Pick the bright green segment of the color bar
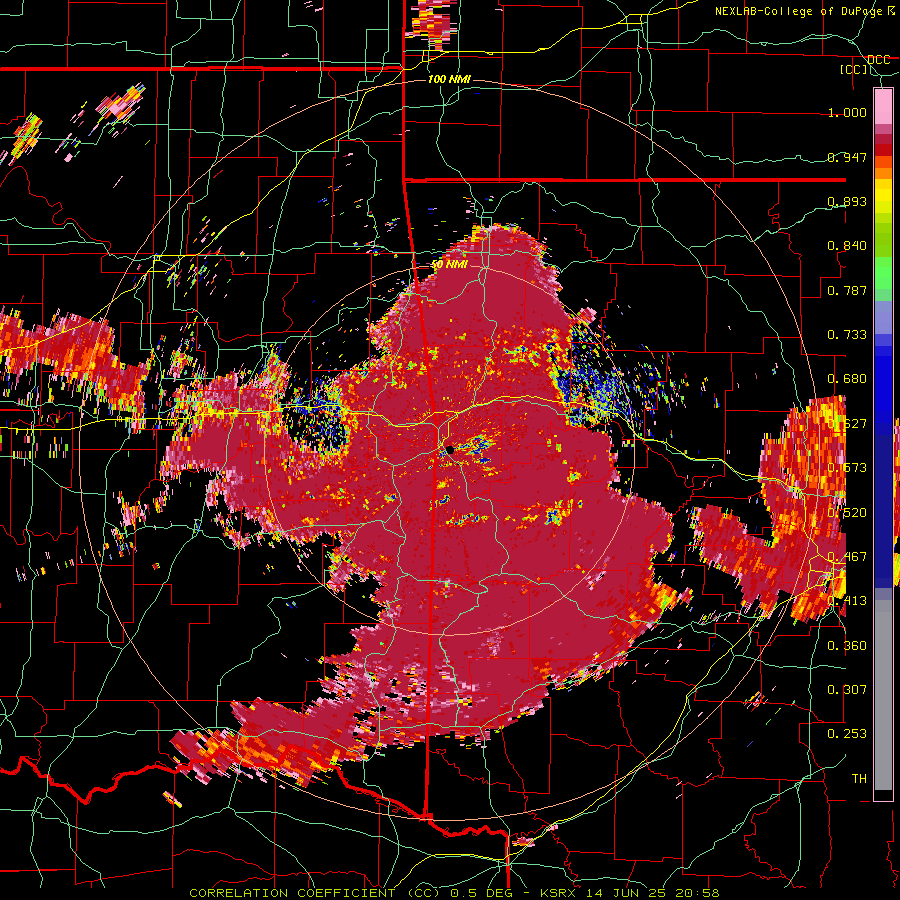The height and width of the screenshot is (900, 900). (883, 273)
